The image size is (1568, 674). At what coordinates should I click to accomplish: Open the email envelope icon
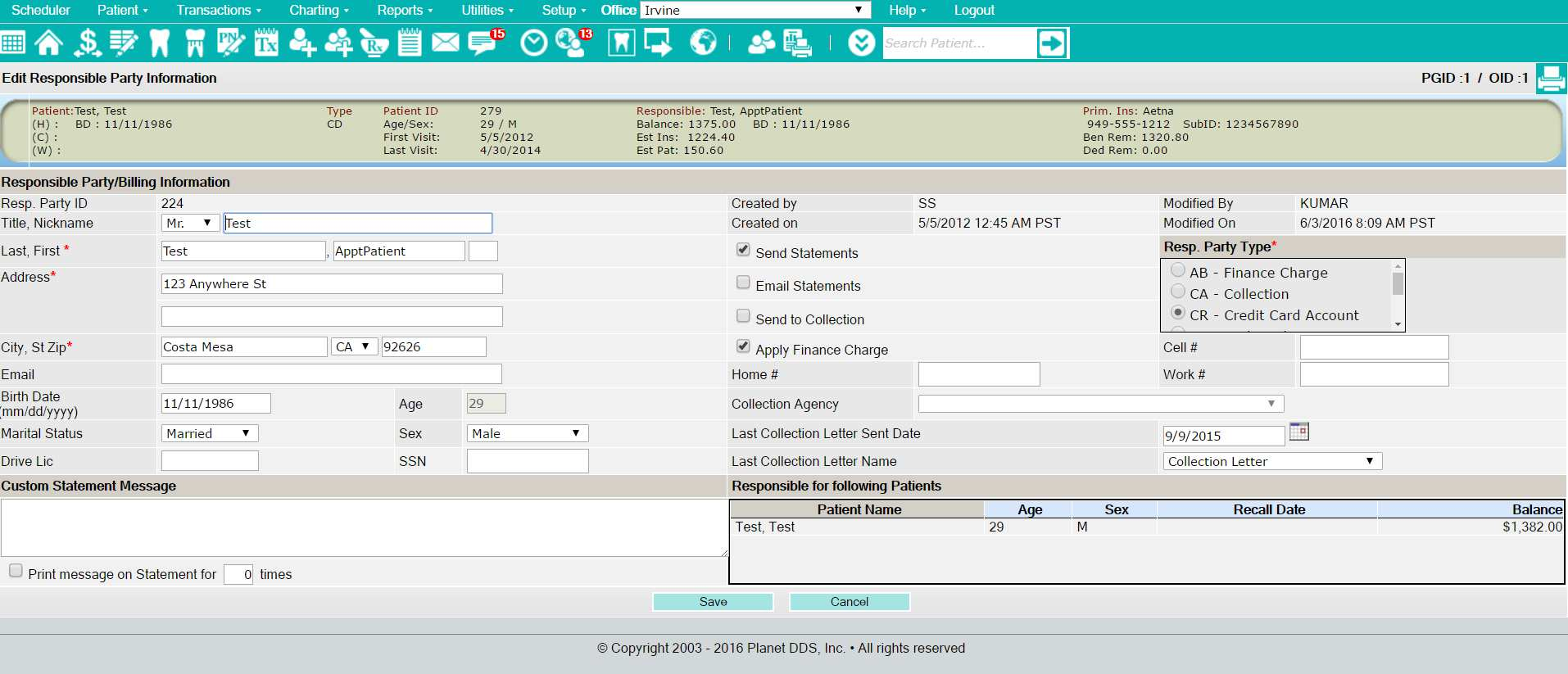tap(446, 42)
